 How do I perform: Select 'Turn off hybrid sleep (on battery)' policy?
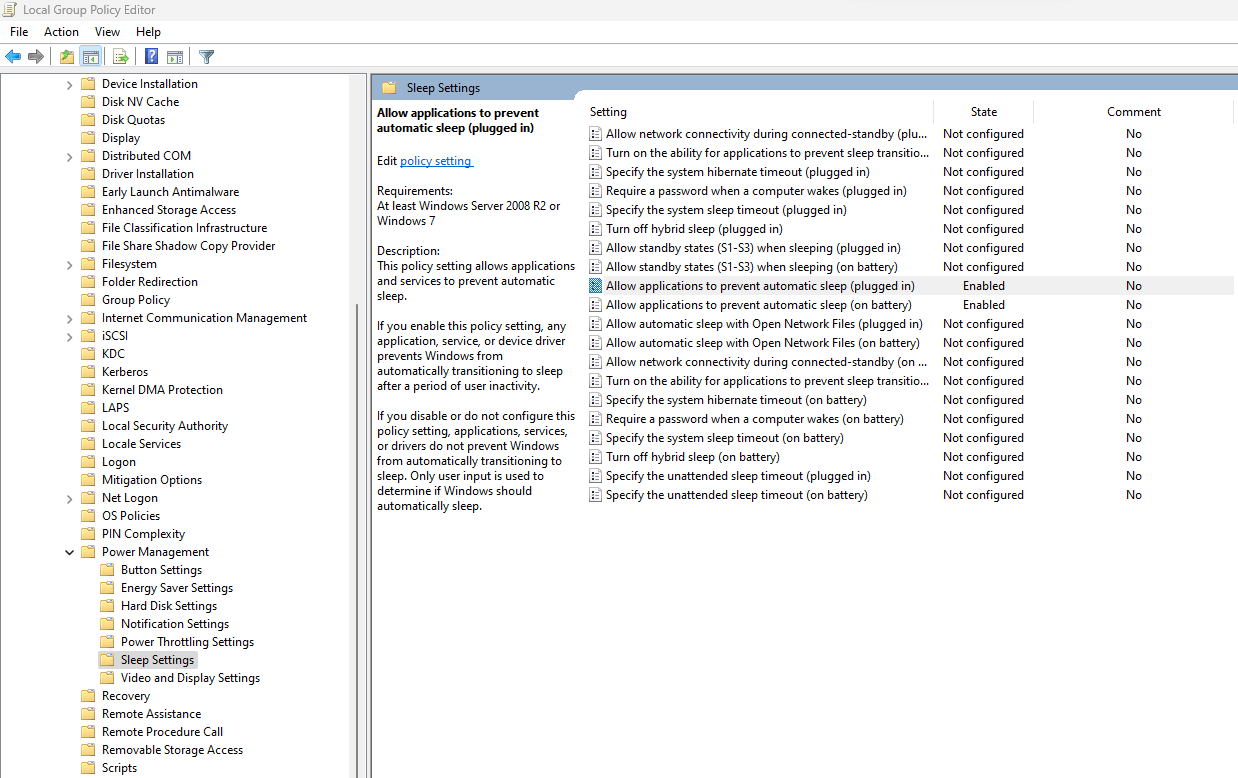pos(692,457)
